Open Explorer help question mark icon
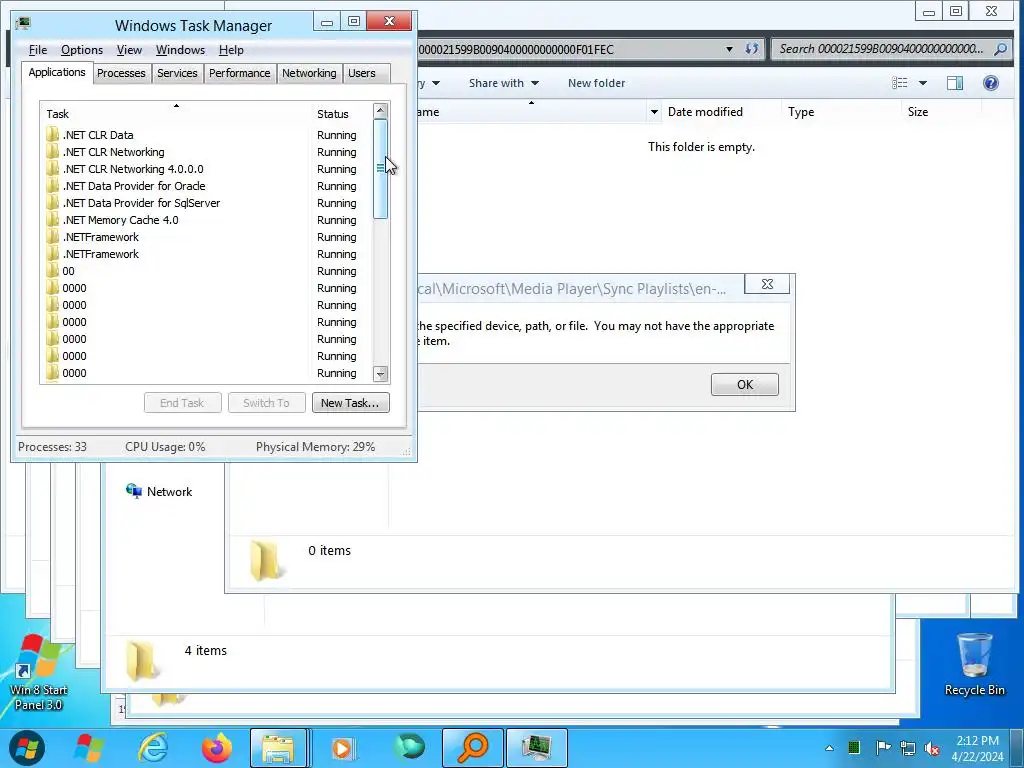This screenshot has height=768, width=1024. [990, 83]
